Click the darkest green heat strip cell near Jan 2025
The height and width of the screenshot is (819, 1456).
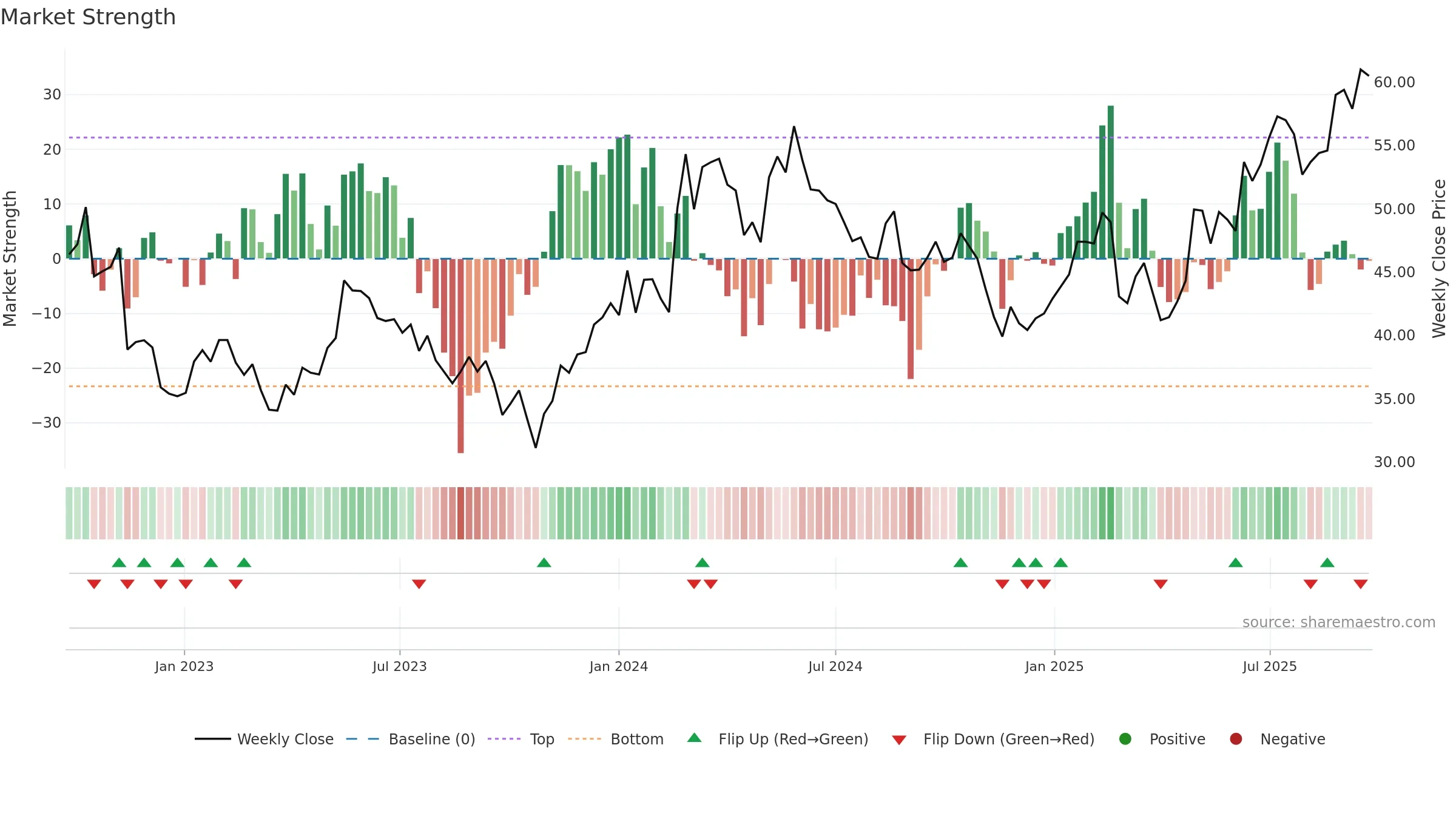pos(1111,513)
